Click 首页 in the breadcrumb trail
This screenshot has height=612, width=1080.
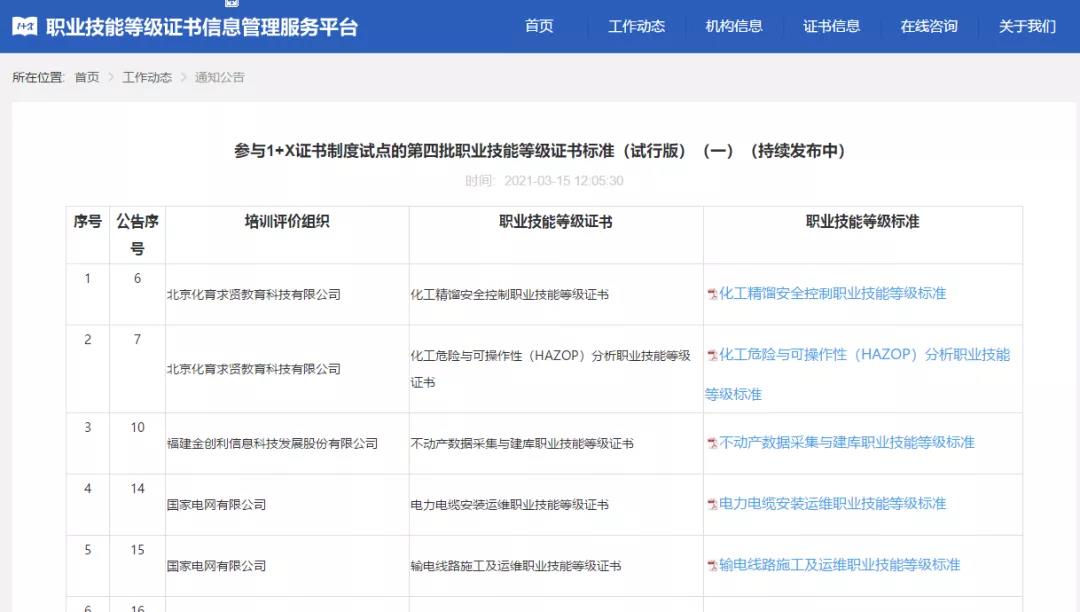(87, 77)
